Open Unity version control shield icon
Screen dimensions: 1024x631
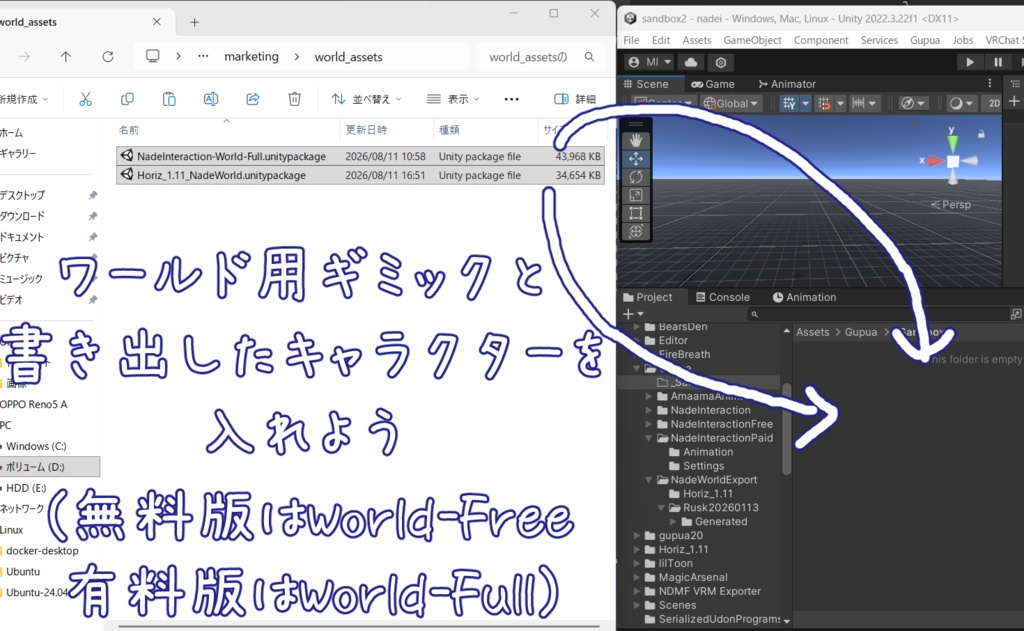721,62
